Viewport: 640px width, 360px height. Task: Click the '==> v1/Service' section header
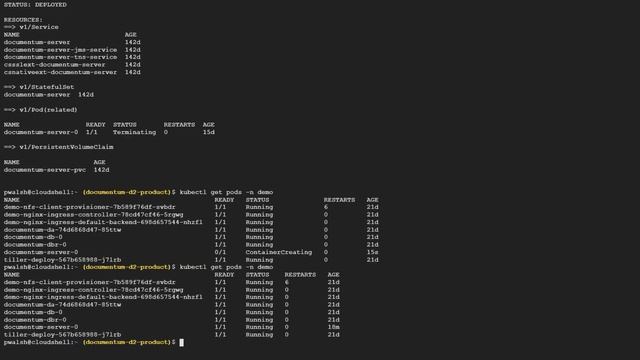[x=31, y=27]
